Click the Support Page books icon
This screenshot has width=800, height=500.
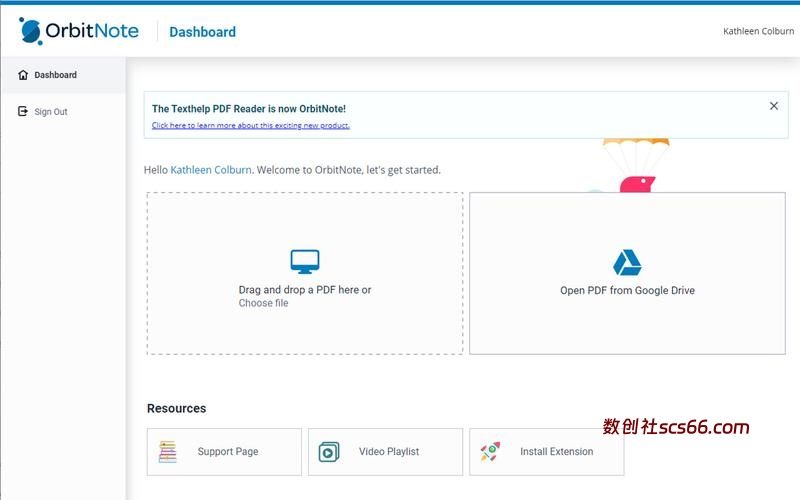[168, 452]
